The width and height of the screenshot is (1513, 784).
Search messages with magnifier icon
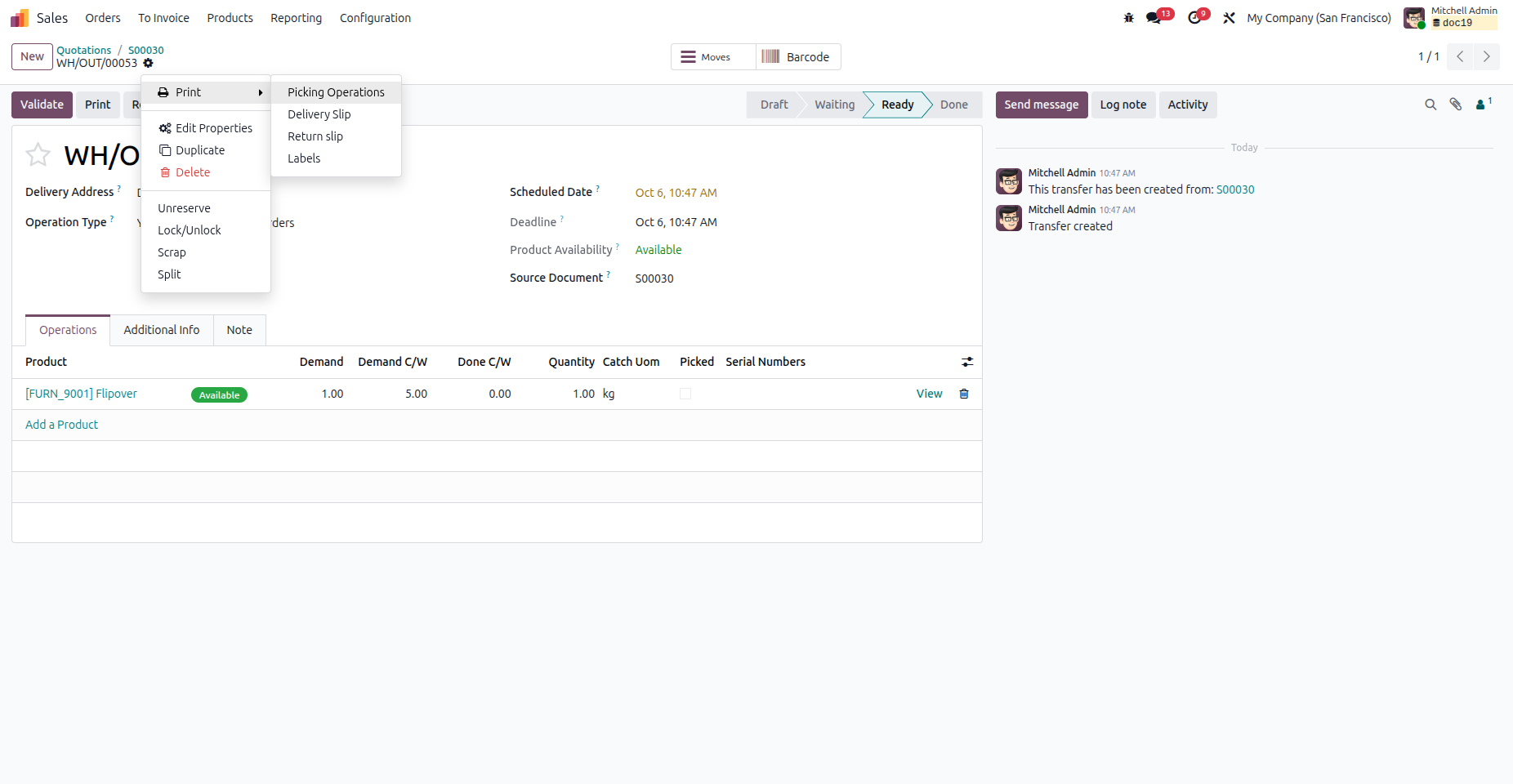[x=1430, y=105]
